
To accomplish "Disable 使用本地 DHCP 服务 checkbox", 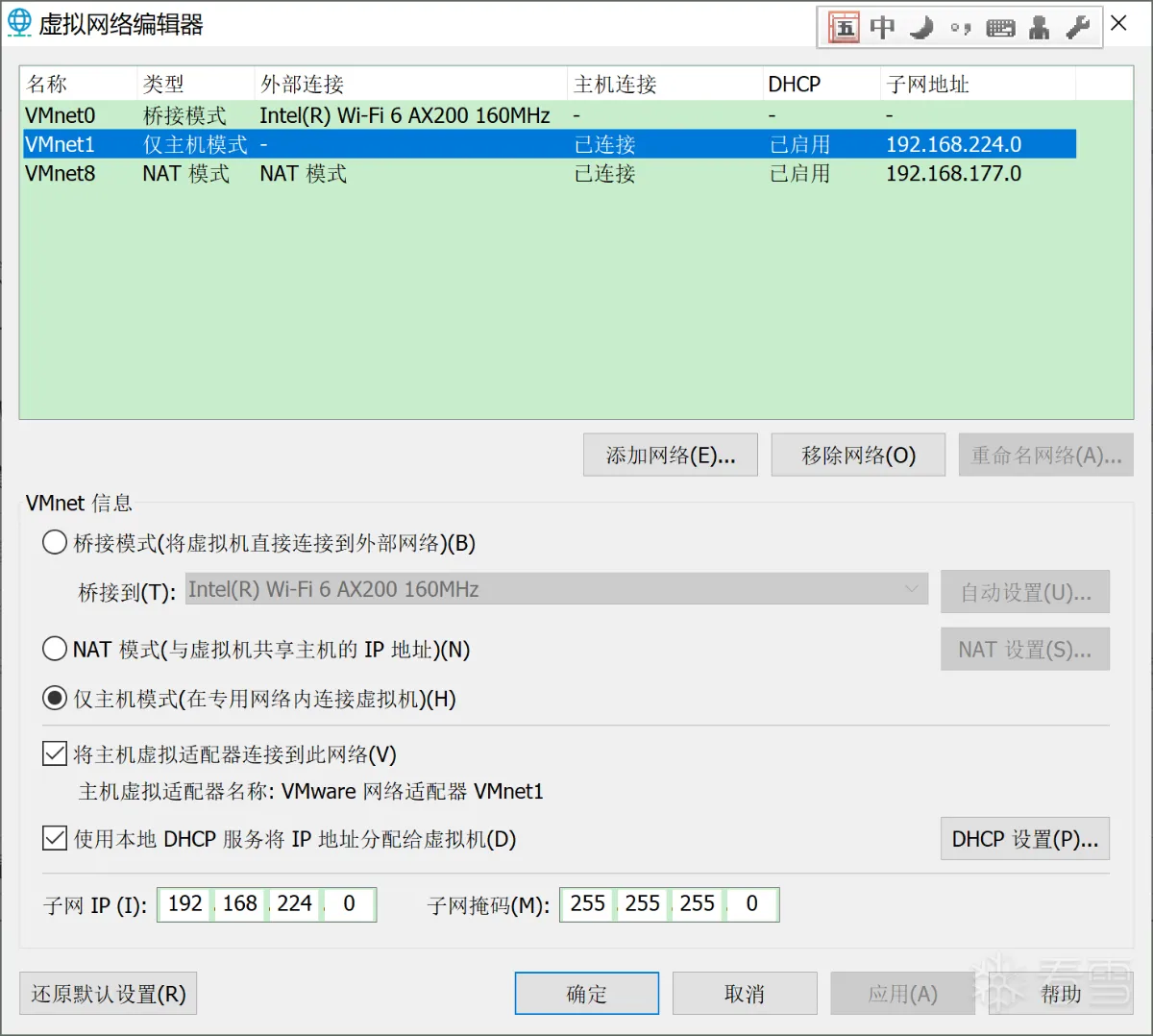I will tap(55, 839).
